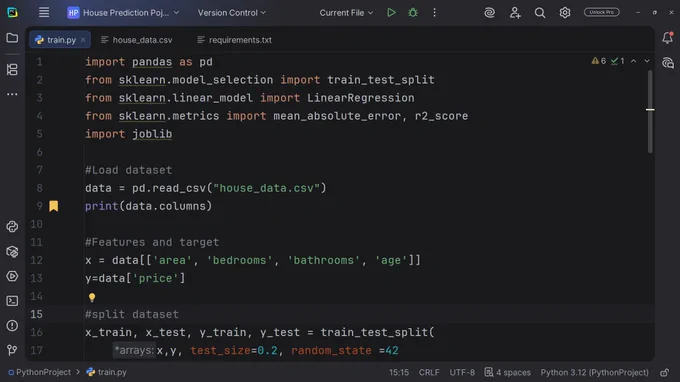Click the editor vertical scrollbar
The width and height of the screenshot is (680, 382).
tap(650, 112)
